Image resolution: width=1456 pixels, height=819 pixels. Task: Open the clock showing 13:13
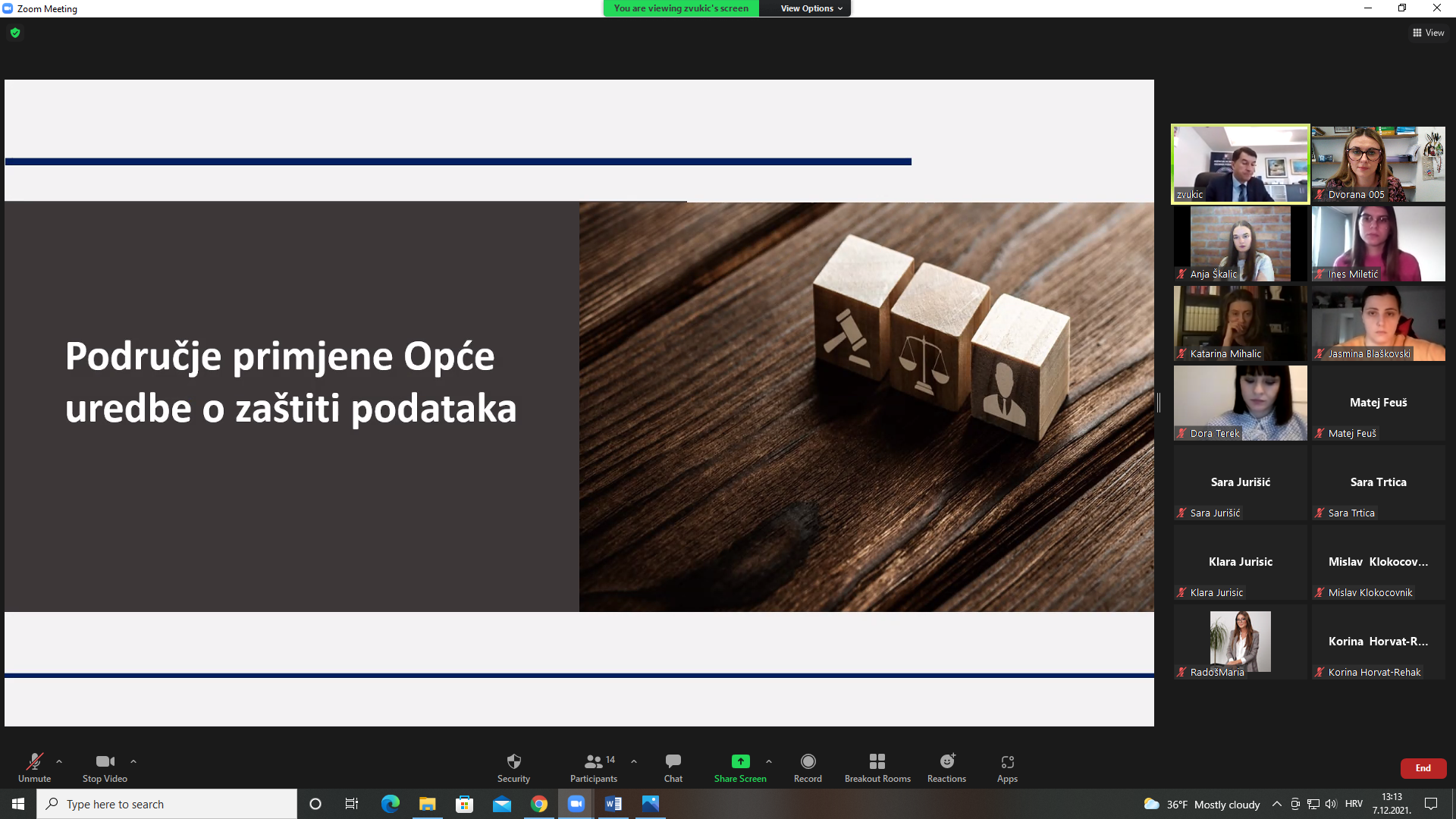click(1392, 804)
